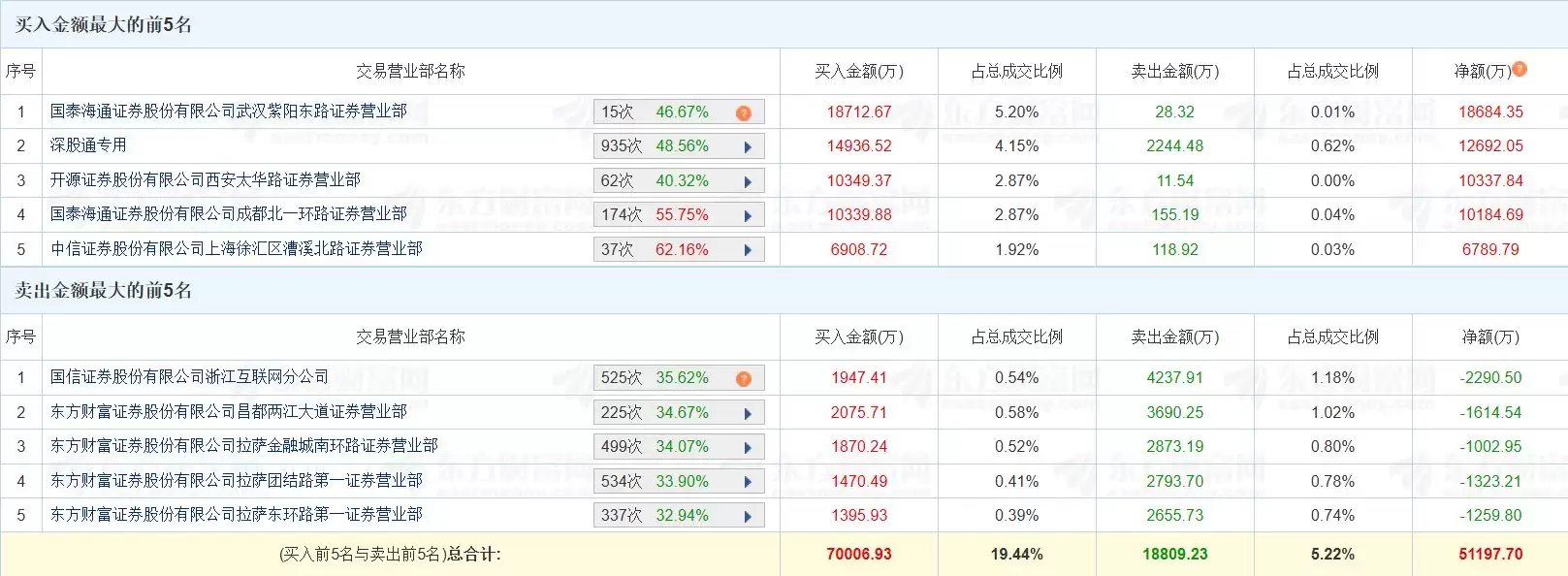Expand arrow for 拉萨团结路第一 row
This screenshot has width=1568, height=576.
(x=748, y=482)
